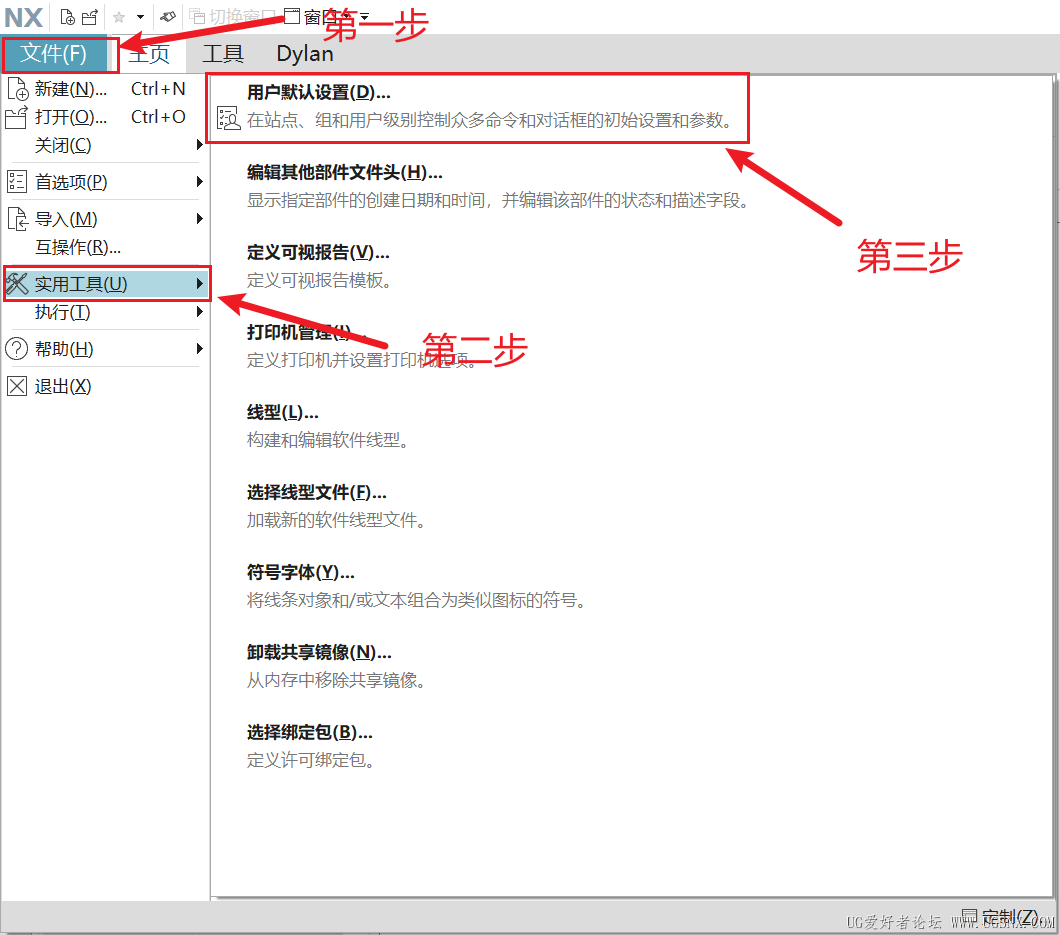Open the toolbar options dropdown arrow after 窗口
1060x935 pixels.
(x=364, y=17)
